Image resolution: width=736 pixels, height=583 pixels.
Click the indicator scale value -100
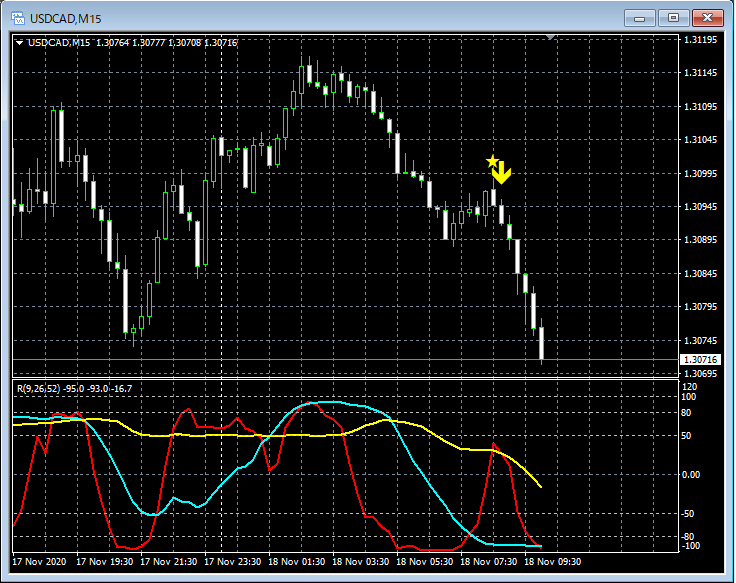pos(690,546)
